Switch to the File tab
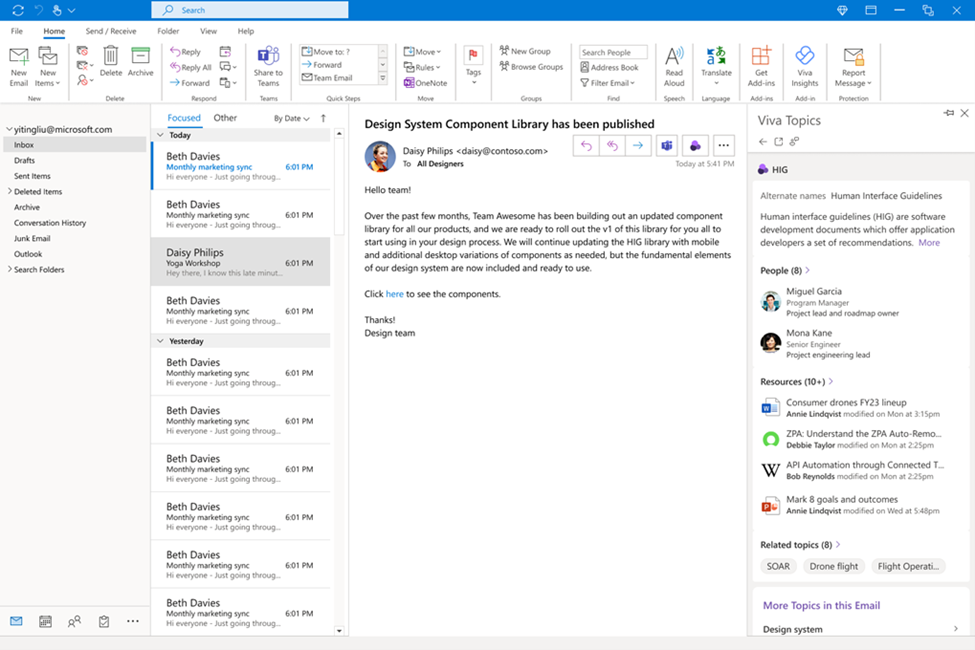 17,31
